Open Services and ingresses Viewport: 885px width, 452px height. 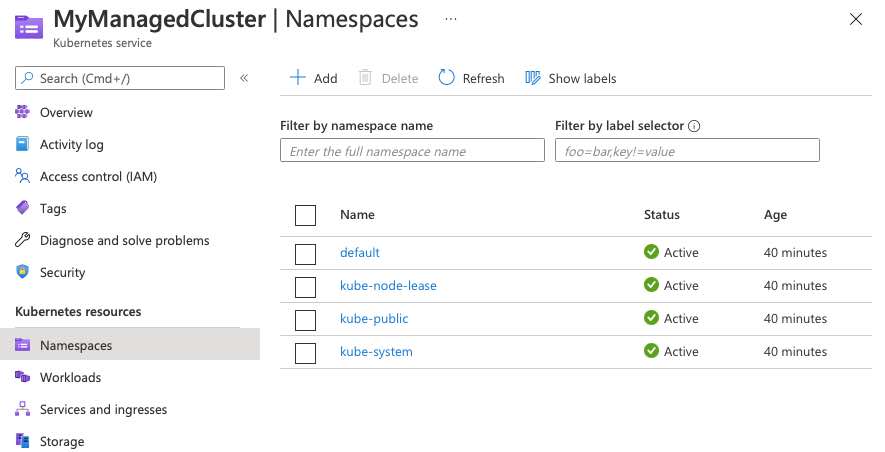tap(103, 410)
